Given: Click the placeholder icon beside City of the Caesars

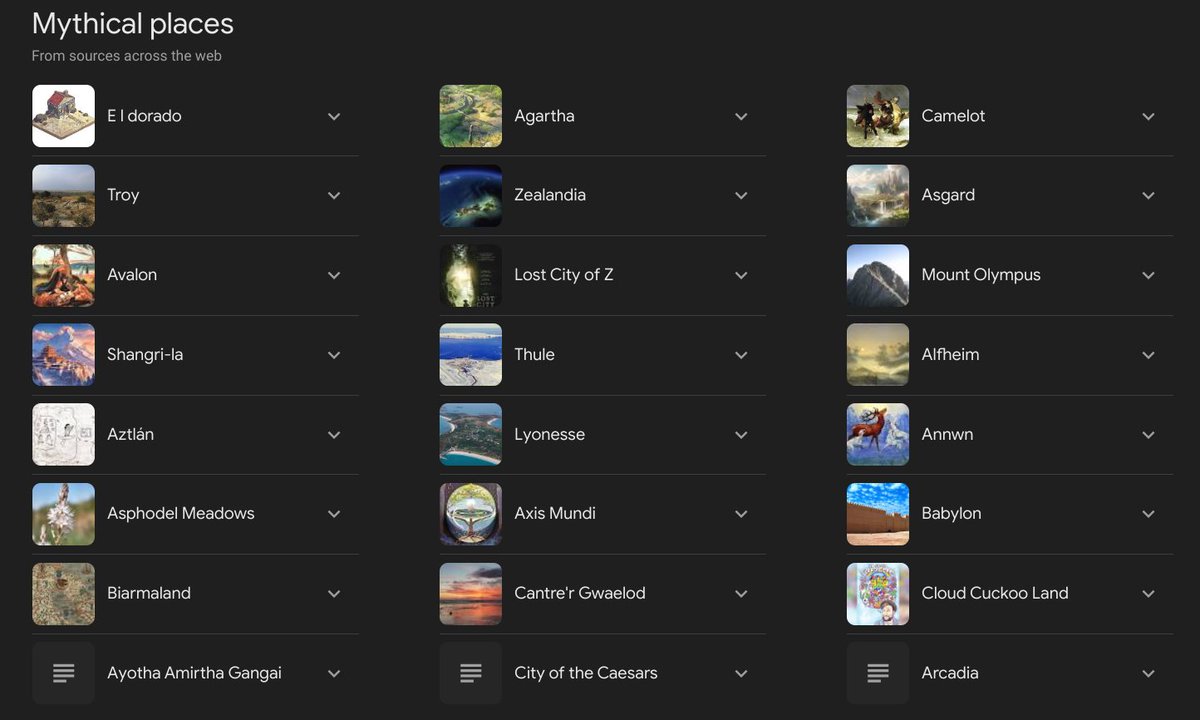Looking at the screenshot, I should pyautogui.click(x=470, y=672).
